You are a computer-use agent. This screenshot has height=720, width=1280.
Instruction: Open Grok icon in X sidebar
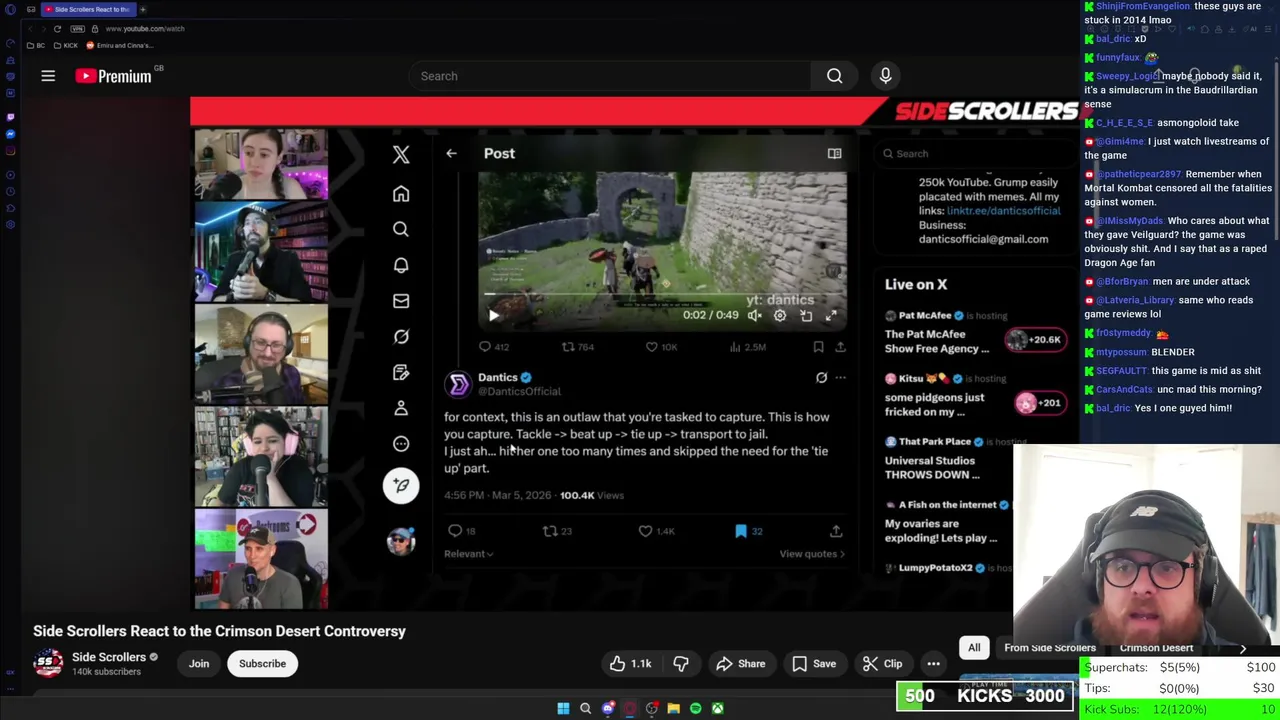pos(401,337)
